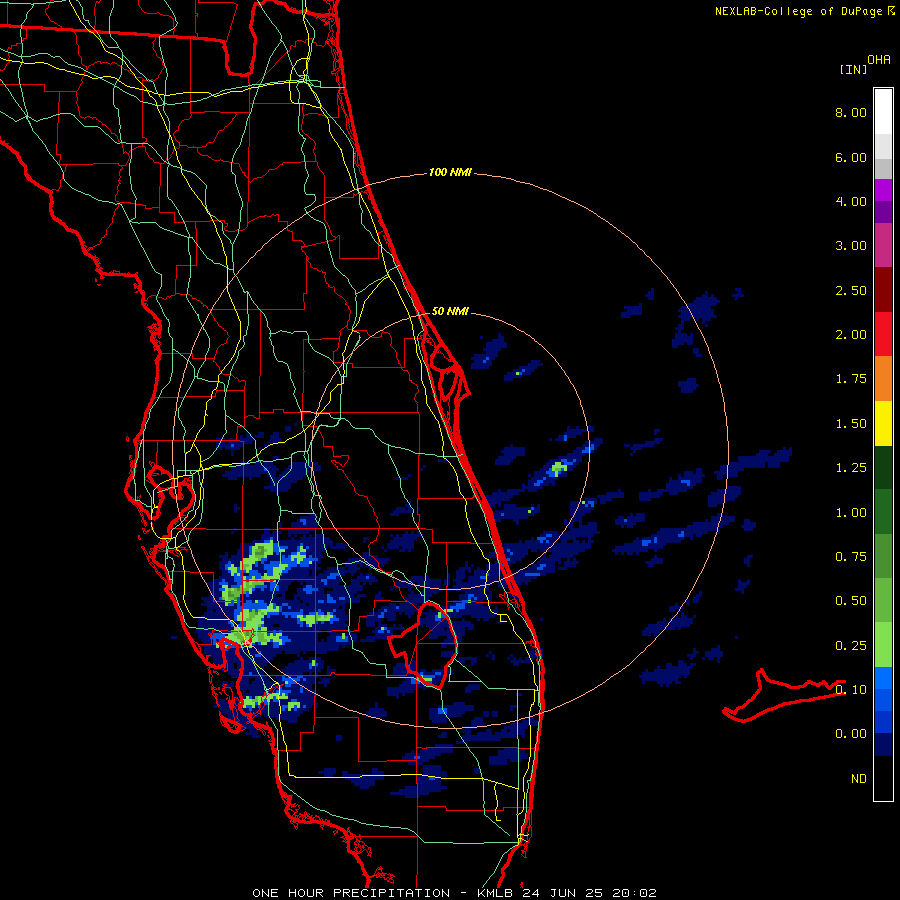Click the OHA product label
900x900 pixels.
pyautogui.click(x=879, y=59)
